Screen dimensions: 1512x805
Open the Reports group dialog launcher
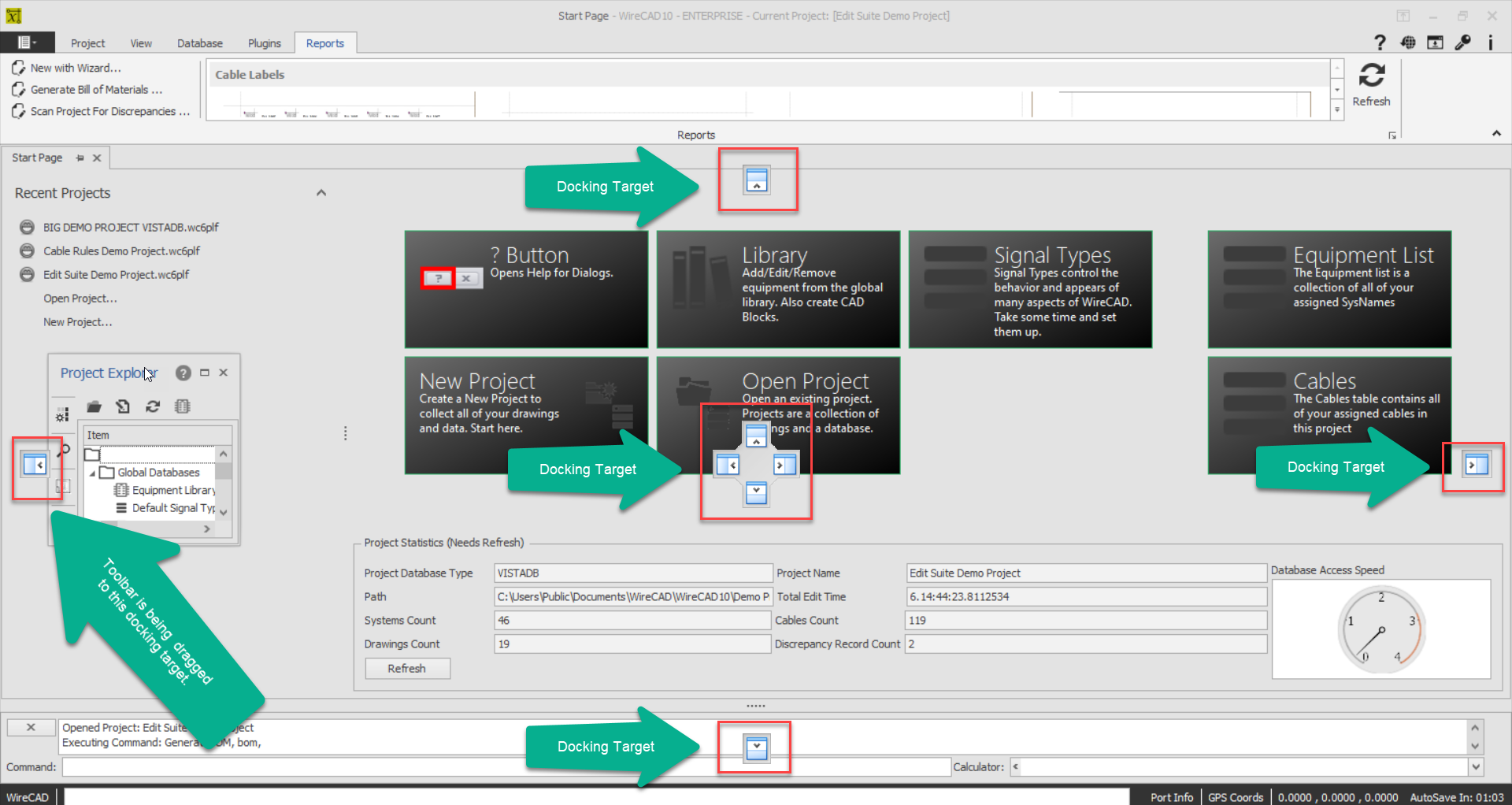tap(1392, 135)
